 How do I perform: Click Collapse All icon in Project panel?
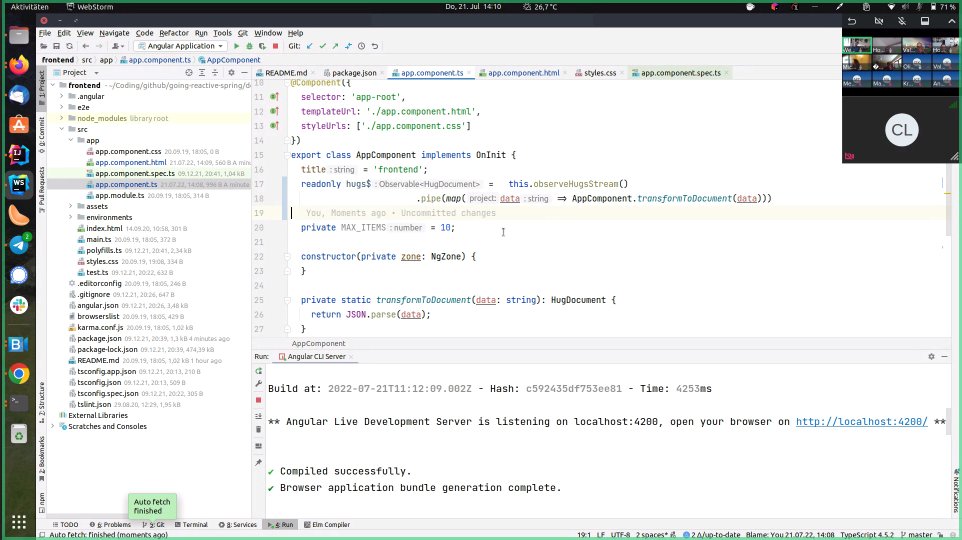click(215, 72)
